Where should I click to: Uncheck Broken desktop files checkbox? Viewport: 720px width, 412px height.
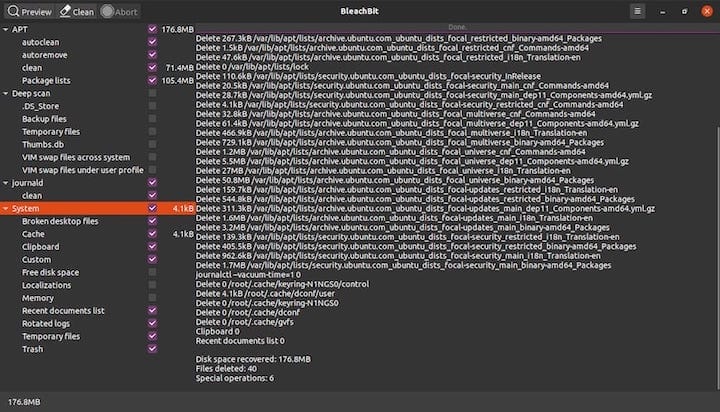(152, 221)
